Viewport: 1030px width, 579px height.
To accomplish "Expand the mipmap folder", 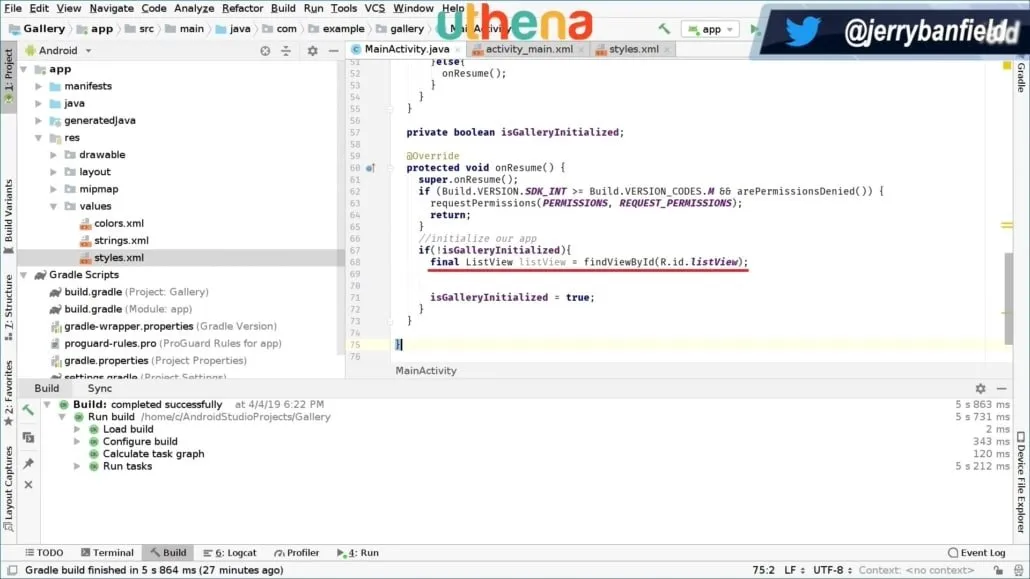I will point(53,189).
